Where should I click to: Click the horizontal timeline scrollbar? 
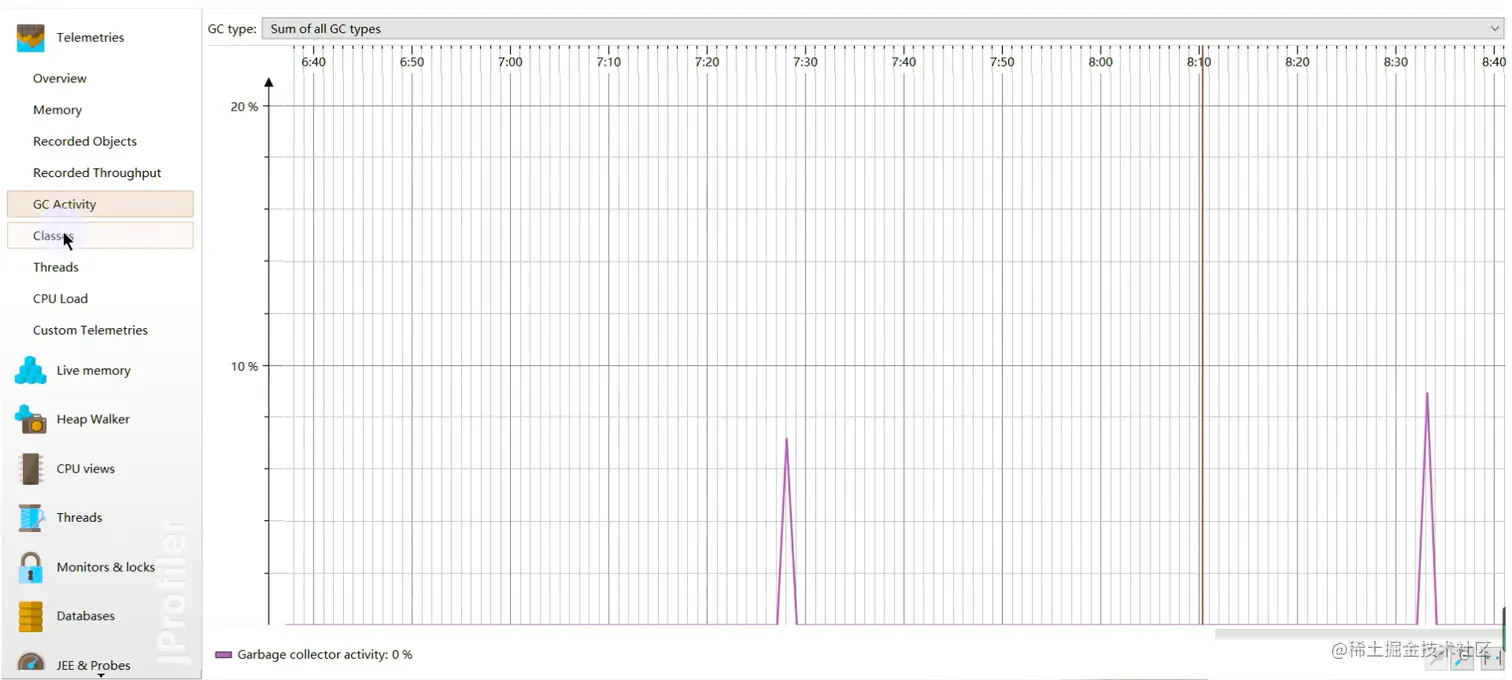click(x=1358, y=634)
